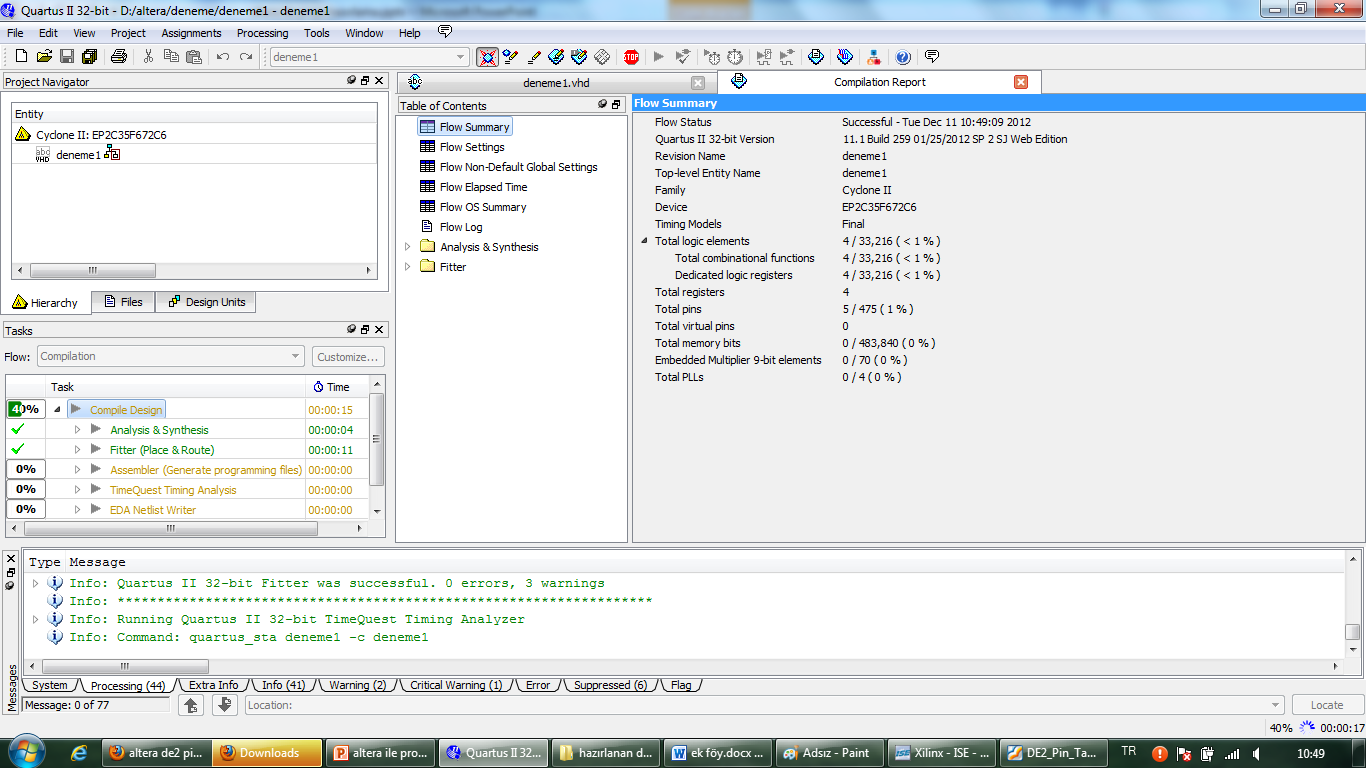The image size is (1366, 768).
Task: Click the Save All toolbar icon
Action: point(90,57)
